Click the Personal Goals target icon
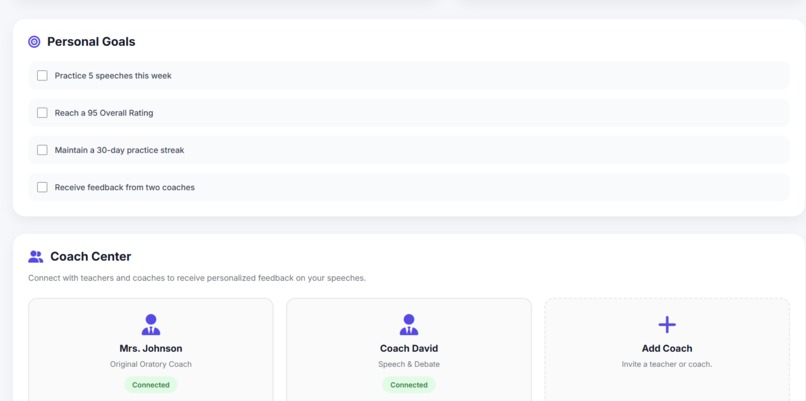Screen dimensions: 806x401 34,42
